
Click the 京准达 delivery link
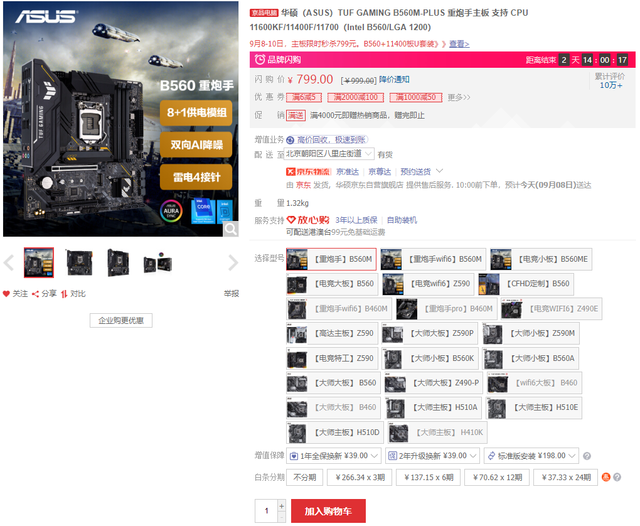(x=347, y=172)
